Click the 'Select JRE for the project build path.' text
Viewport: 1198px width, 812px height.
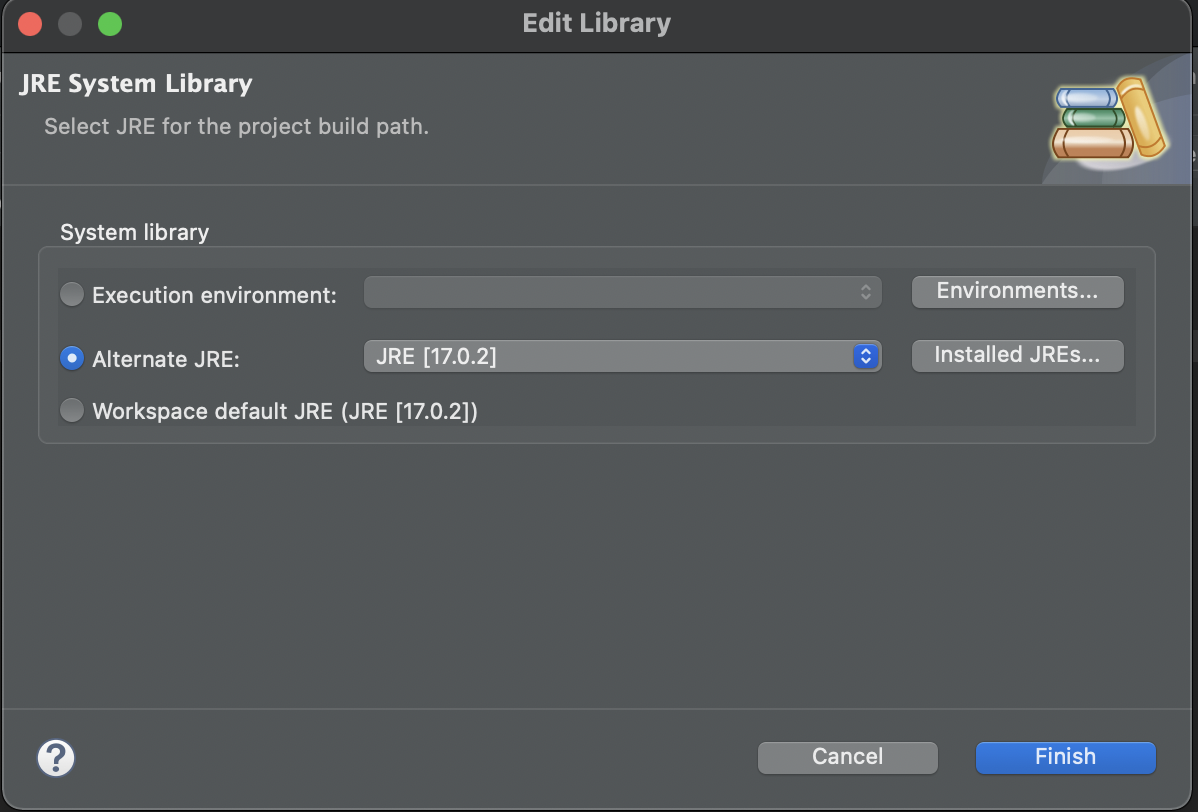[236, 126]
